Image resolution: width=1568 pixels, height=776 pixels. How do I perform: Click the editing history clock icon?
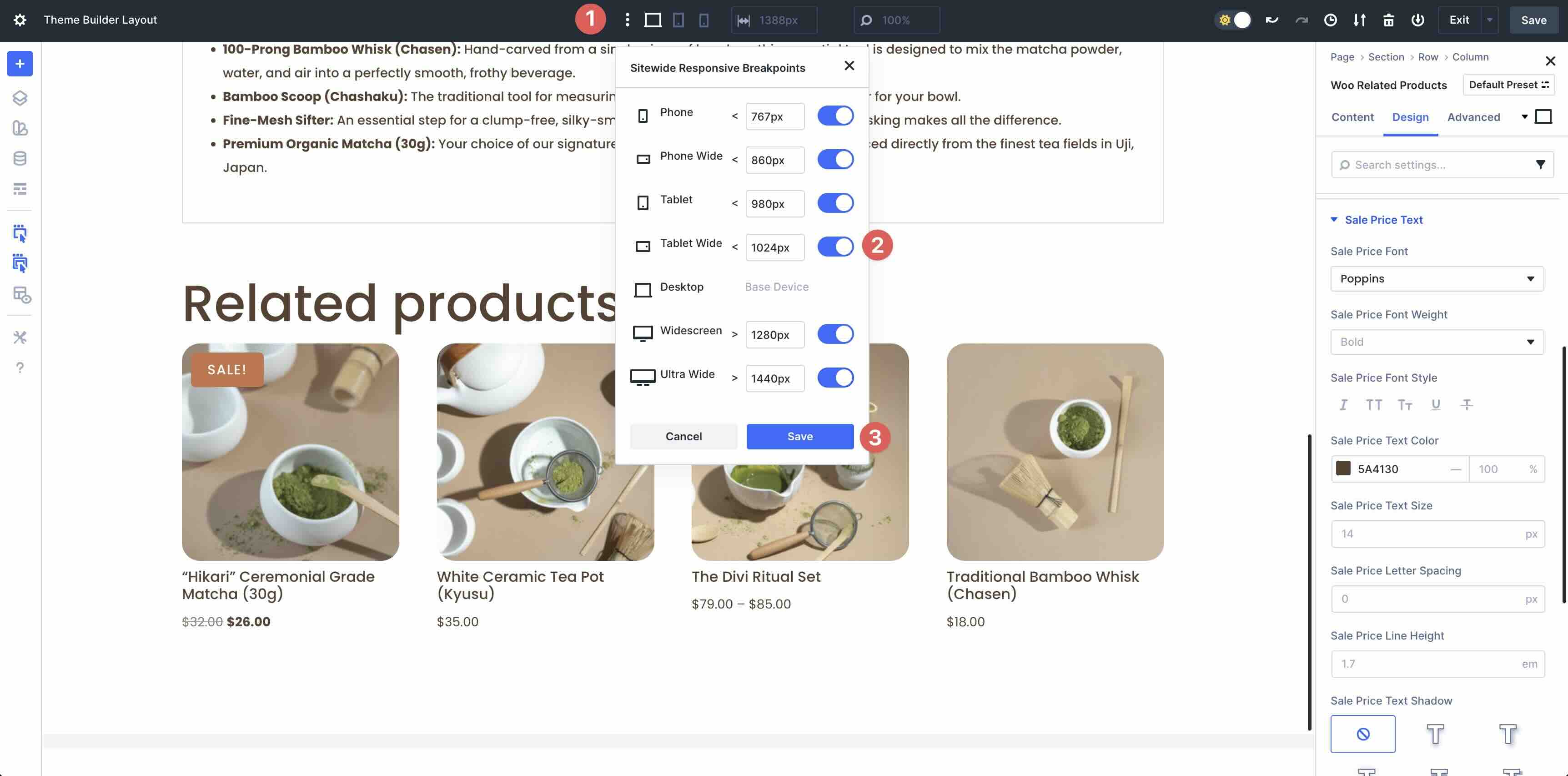click(1330, 20)
